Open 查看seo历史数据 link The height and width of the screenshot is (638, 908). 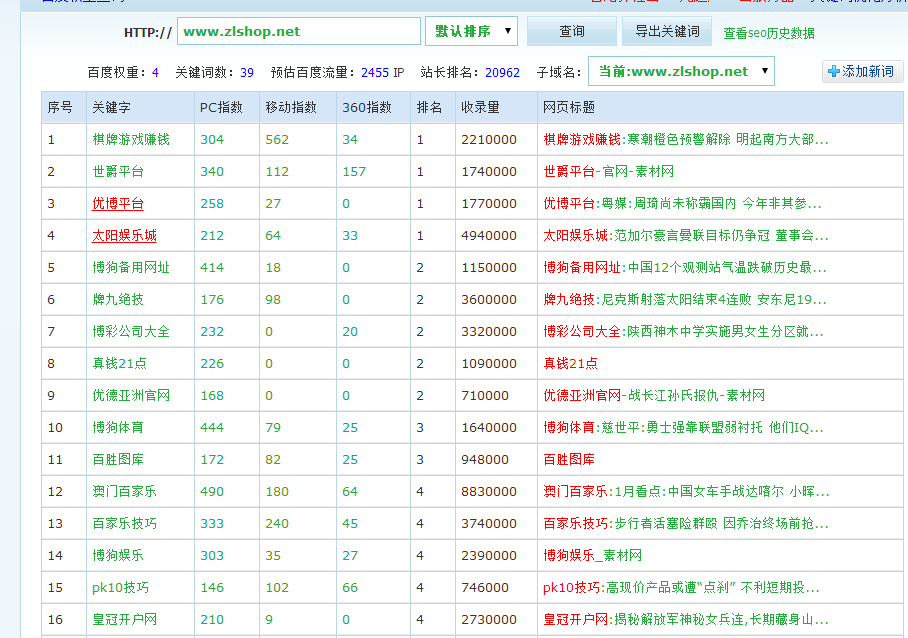tap(768, 34)
